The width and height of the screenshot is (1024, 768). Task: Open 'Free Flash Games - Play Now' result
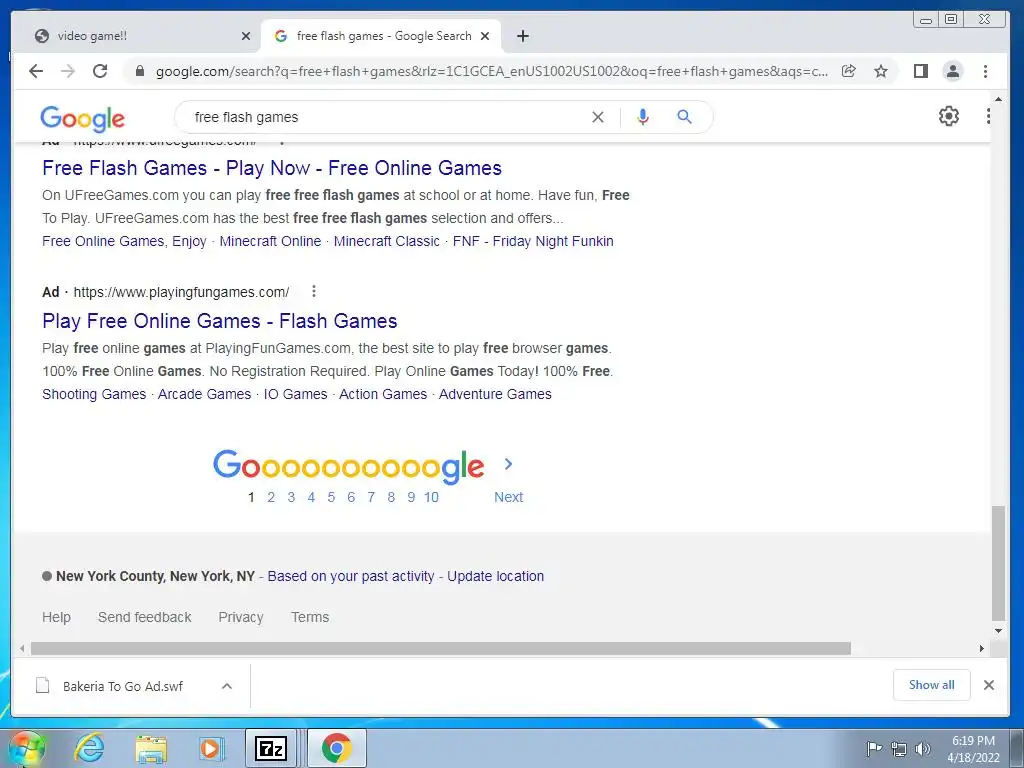tap(272, 168)
